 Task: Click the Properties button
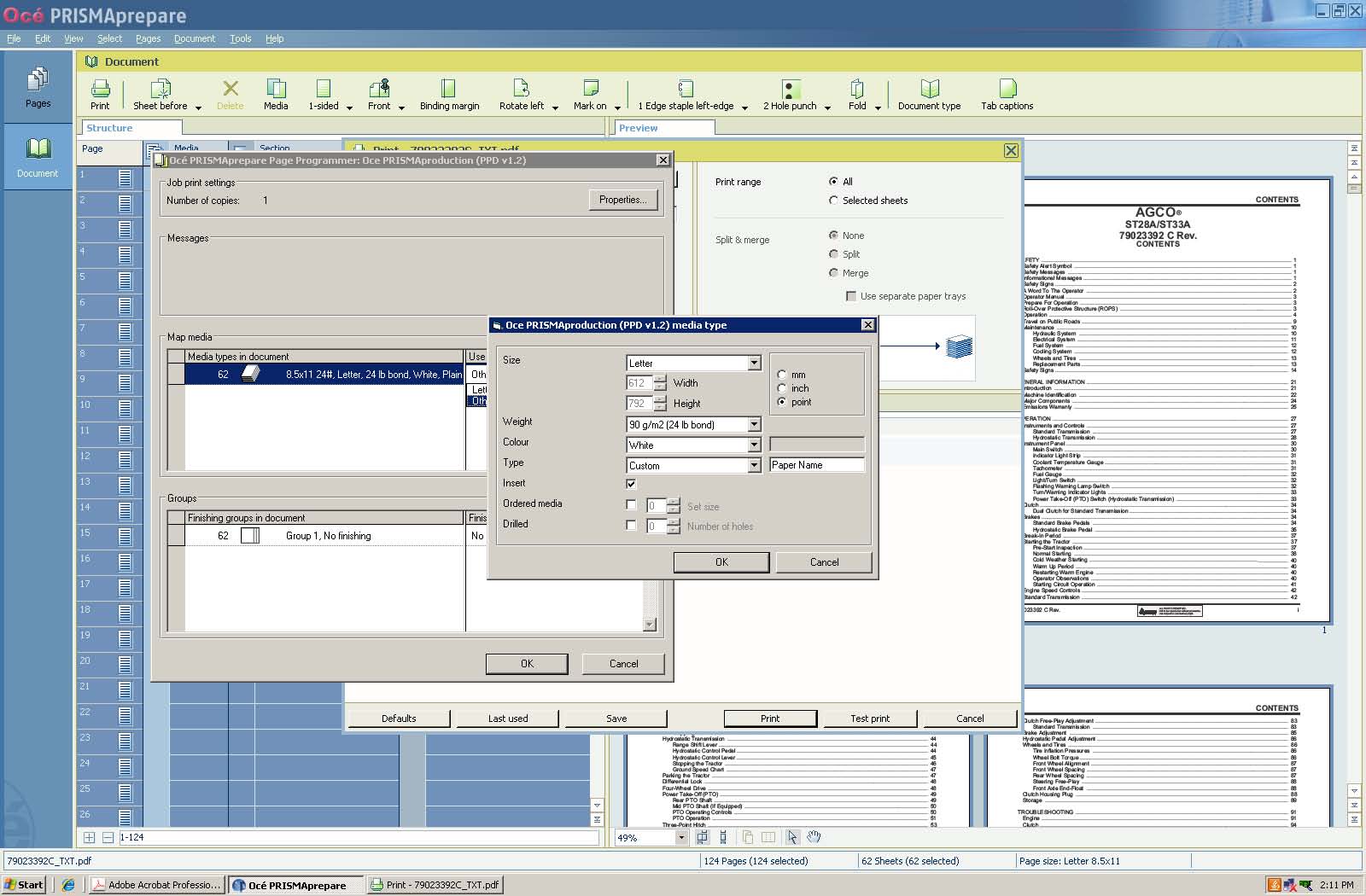tap(623, 200)
